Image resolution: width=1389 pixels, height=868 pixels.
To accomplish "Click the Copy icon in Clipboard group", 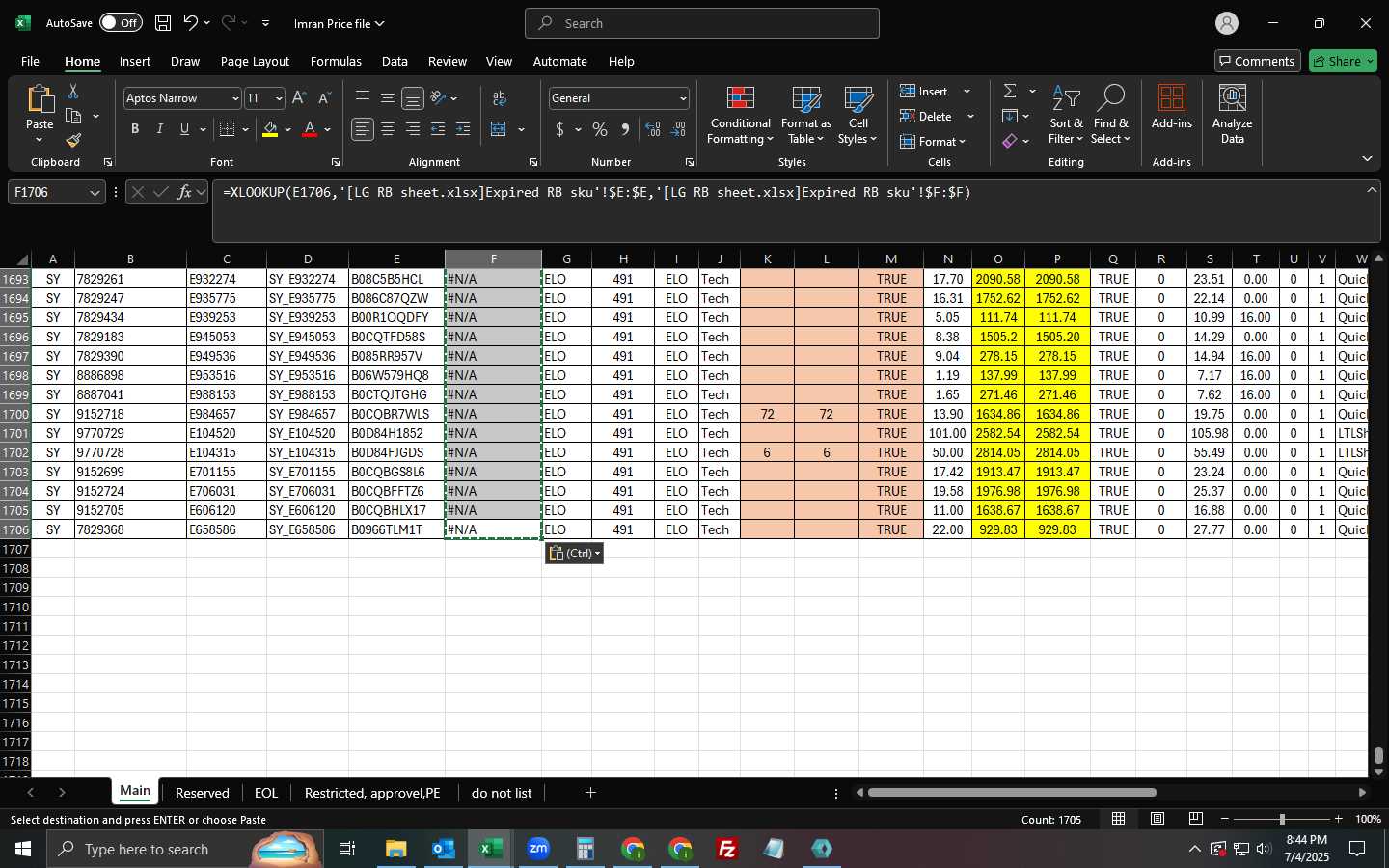I will pos(73,116).
